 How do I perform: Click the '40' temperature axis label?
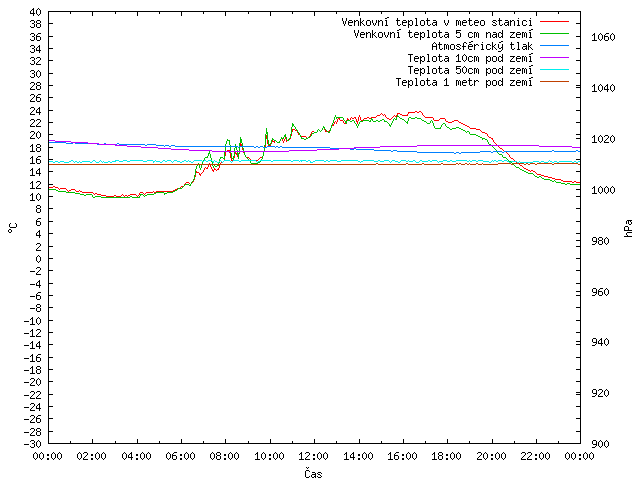[36, 12]
